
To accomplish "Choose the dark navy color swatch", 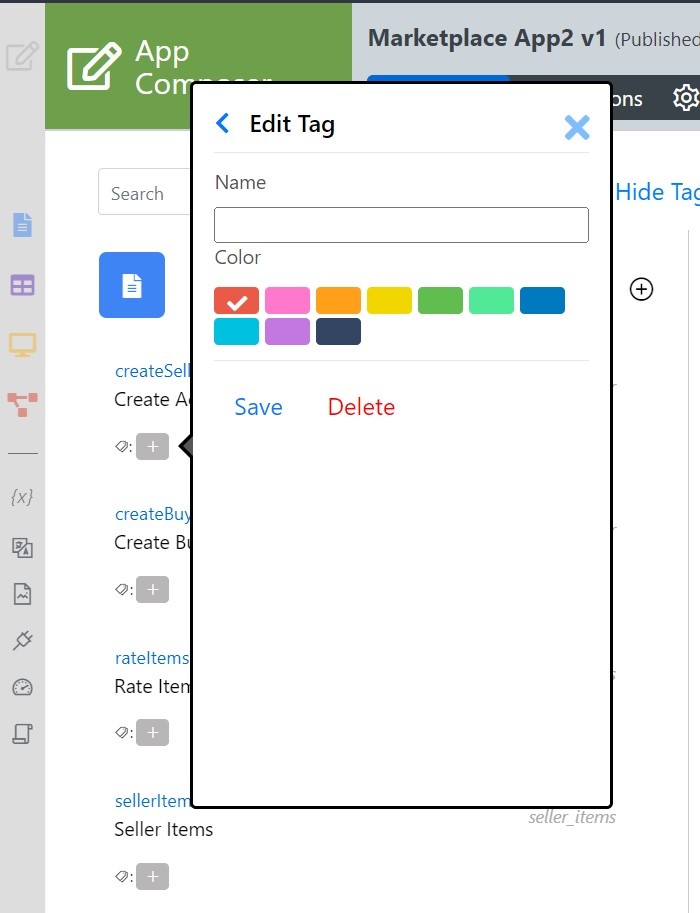I will (338, 331).
